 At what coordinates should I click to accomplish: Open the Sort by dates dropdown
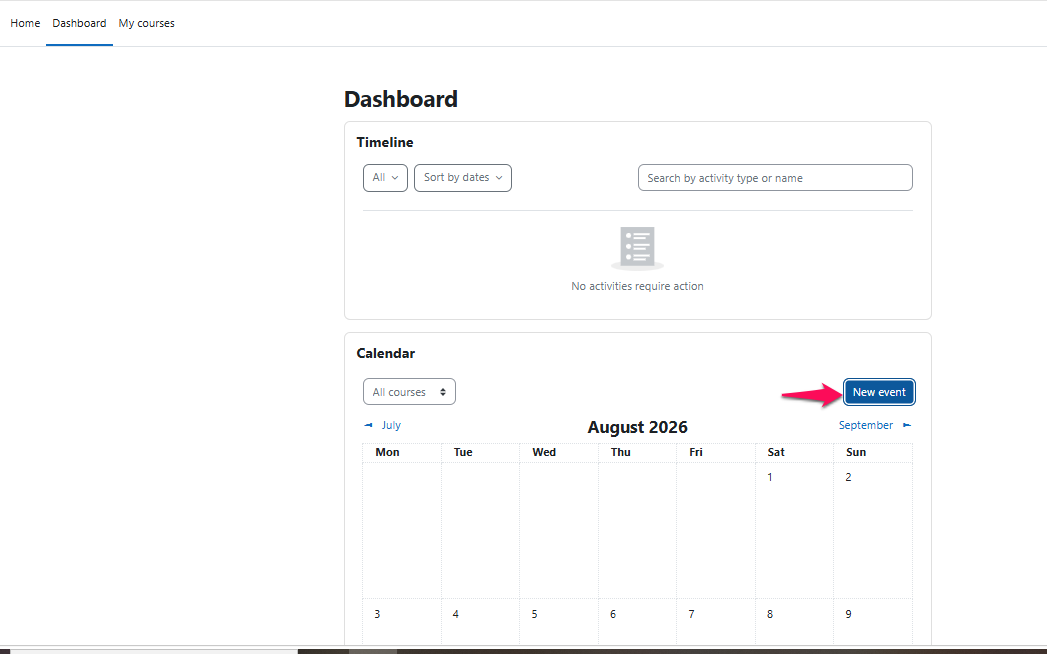pos(463,178)
